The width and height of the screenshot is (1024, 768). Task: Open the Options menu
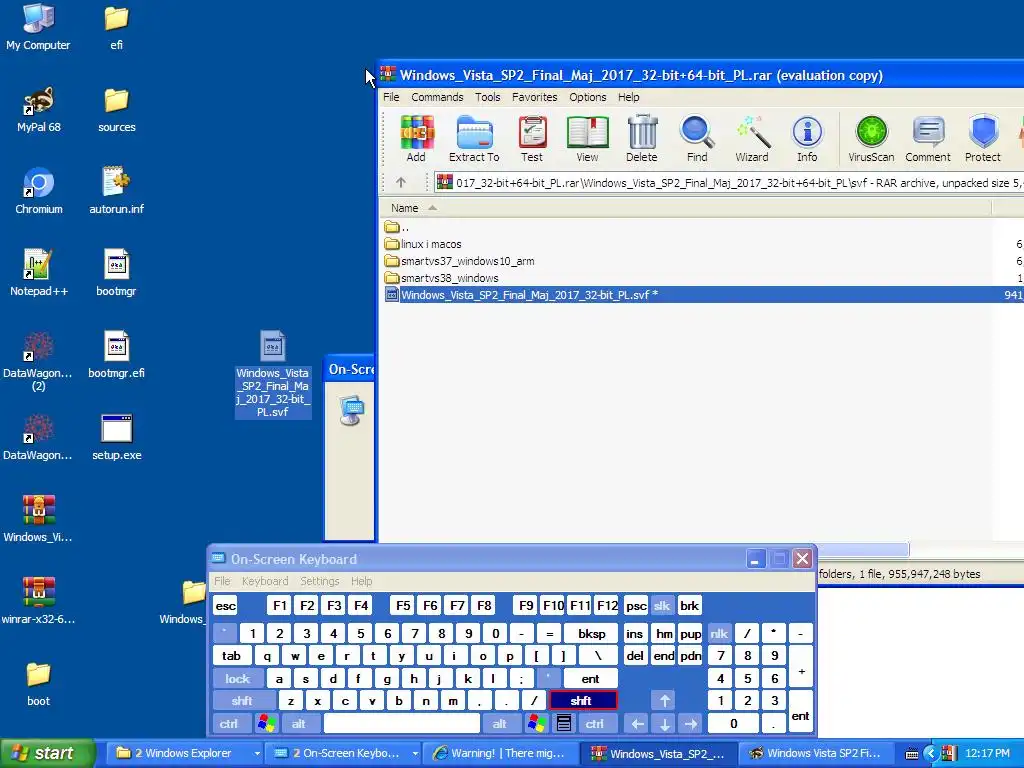[588, 97]
